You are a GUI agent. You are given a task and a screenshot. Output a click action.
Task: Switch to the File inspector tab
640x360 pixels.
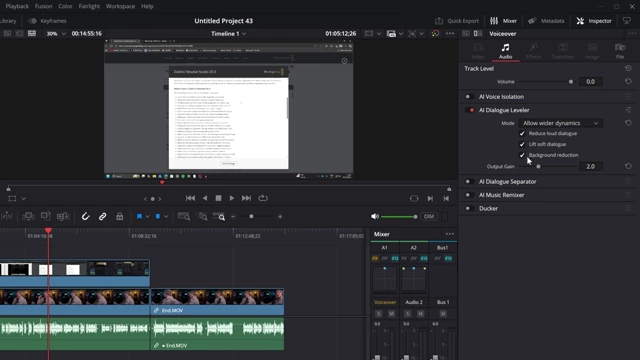620,51
